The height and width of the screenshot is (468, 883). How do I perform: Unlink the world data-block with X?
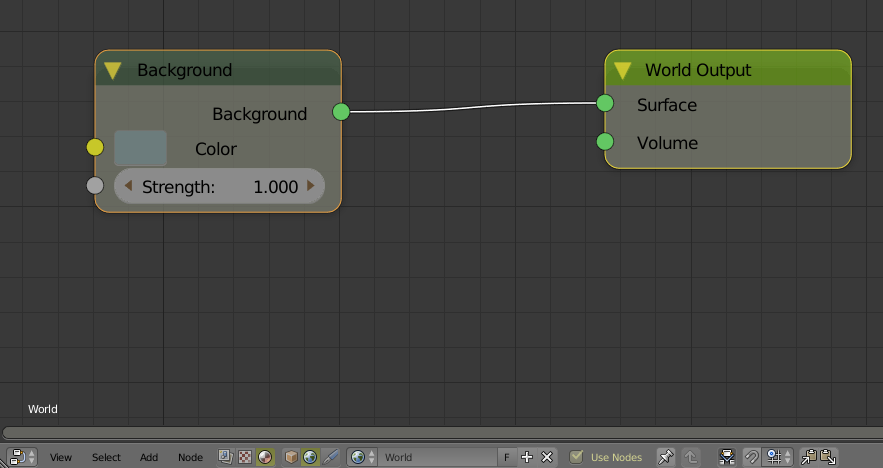pos(547,457)
